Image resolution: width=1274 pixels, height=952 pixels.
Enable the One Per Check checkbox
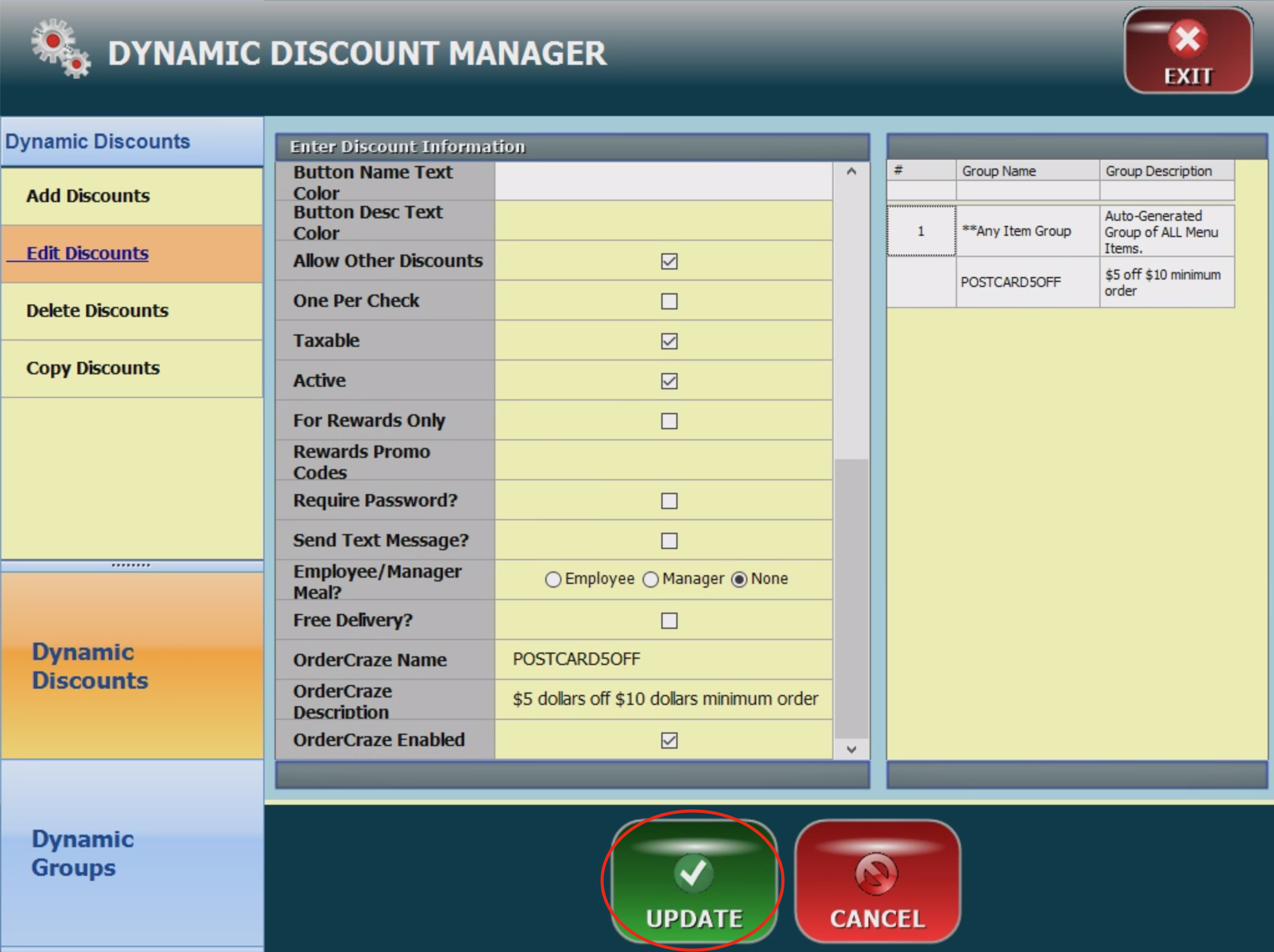pyautogui.click(x=669, y=301)
